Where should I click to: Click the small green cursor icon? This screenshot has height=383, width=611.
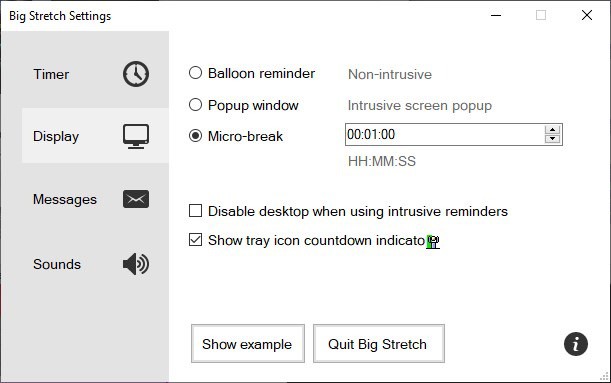433,242
